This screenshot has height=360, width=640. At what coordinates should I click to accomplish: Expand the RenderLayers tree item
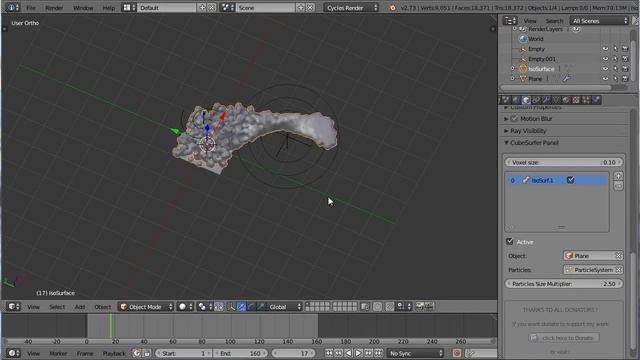[x=515, y=29]
